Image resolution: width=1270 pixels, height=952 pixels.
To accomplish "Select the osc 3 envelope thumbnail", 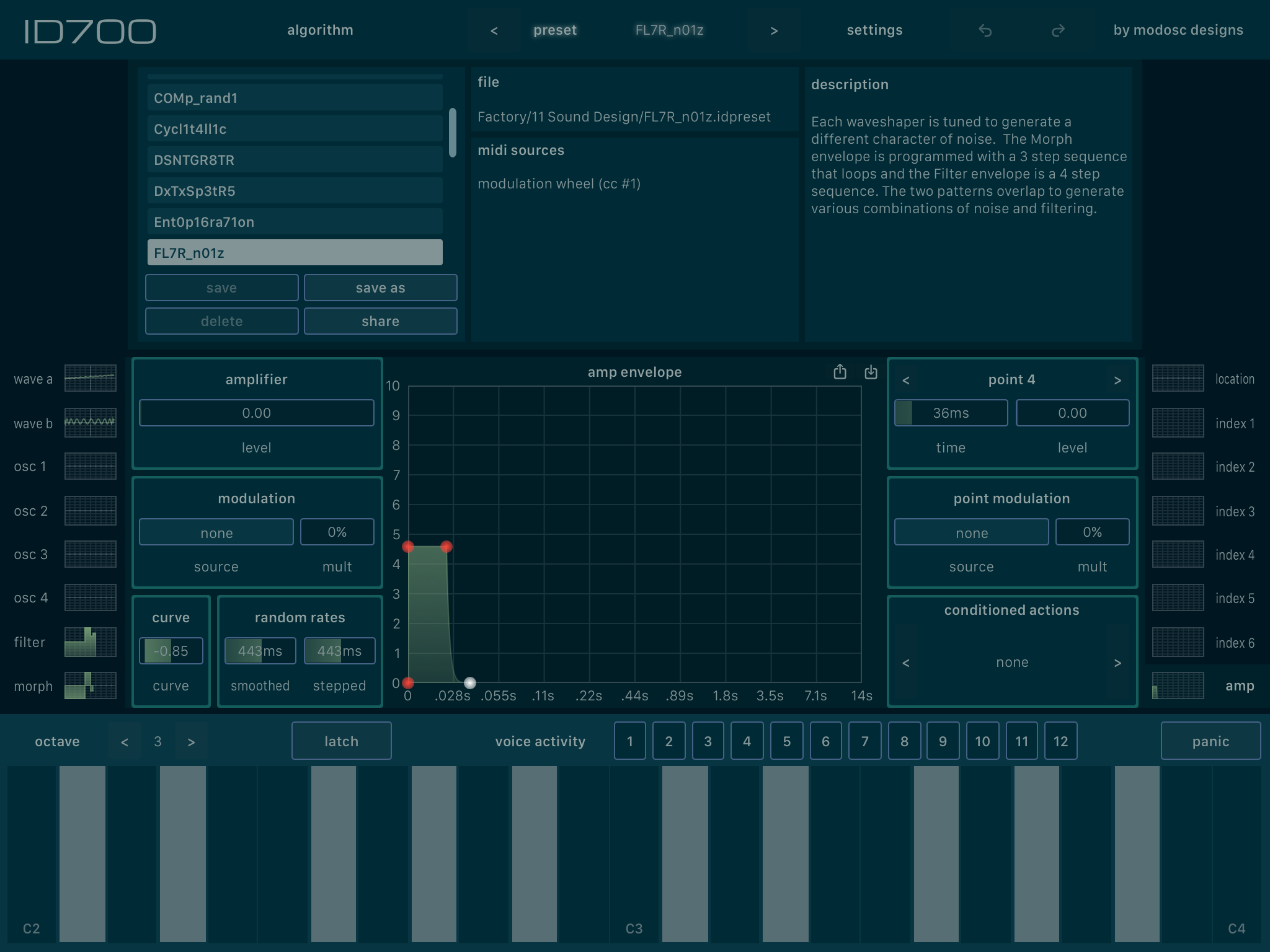I will click(x=91, y=554).
